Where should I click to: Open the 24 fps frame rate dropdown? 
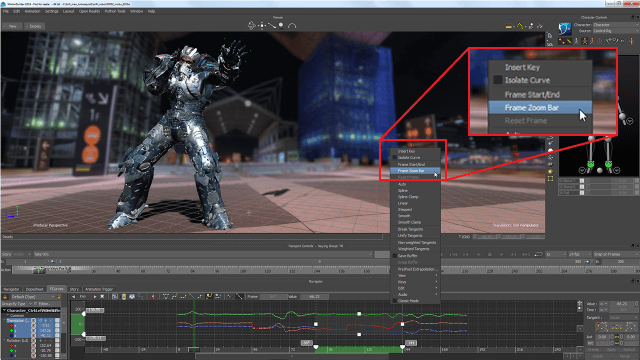tap(580, 254)
